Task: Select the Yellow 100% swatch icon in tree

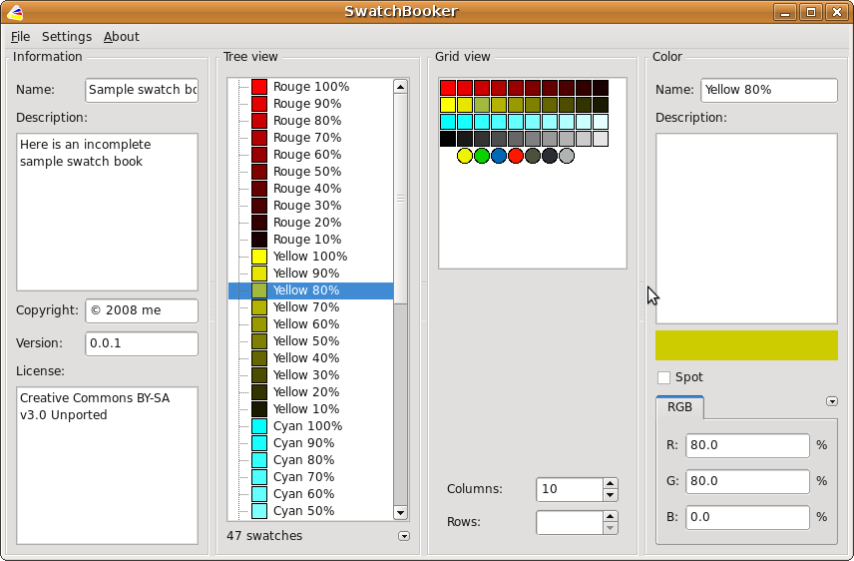Action: (x=259, y=257)
